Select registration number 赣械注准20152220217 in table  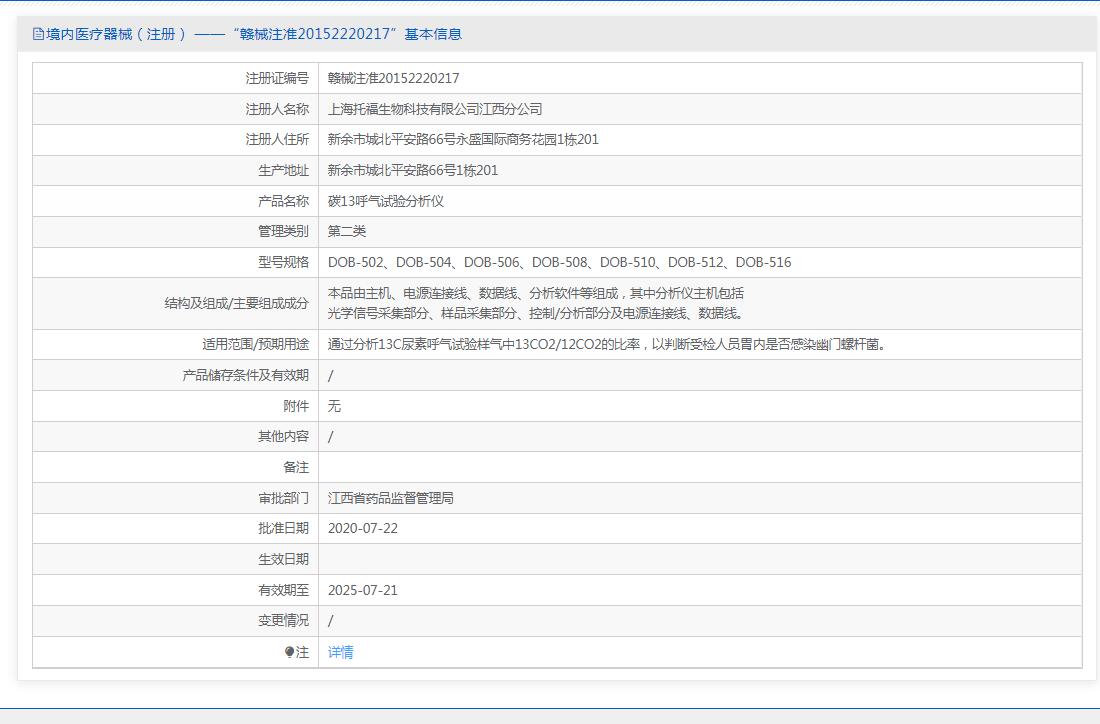coord(394,78)
